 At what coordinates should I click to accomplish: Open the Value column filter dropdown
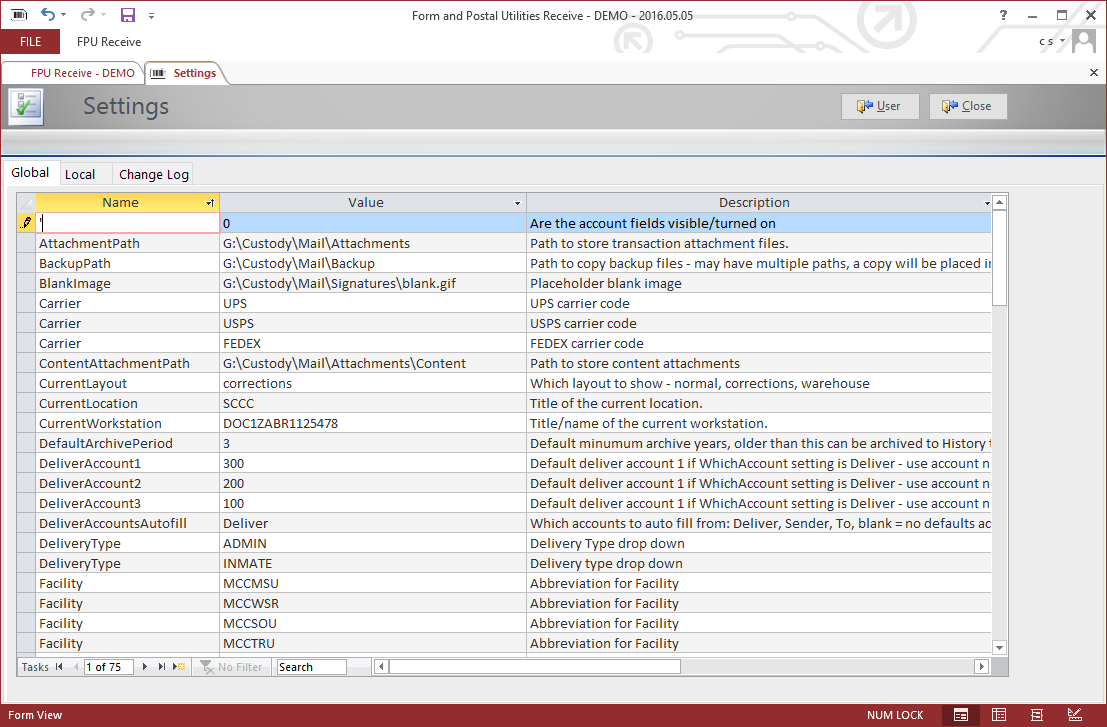pos(517,203)
